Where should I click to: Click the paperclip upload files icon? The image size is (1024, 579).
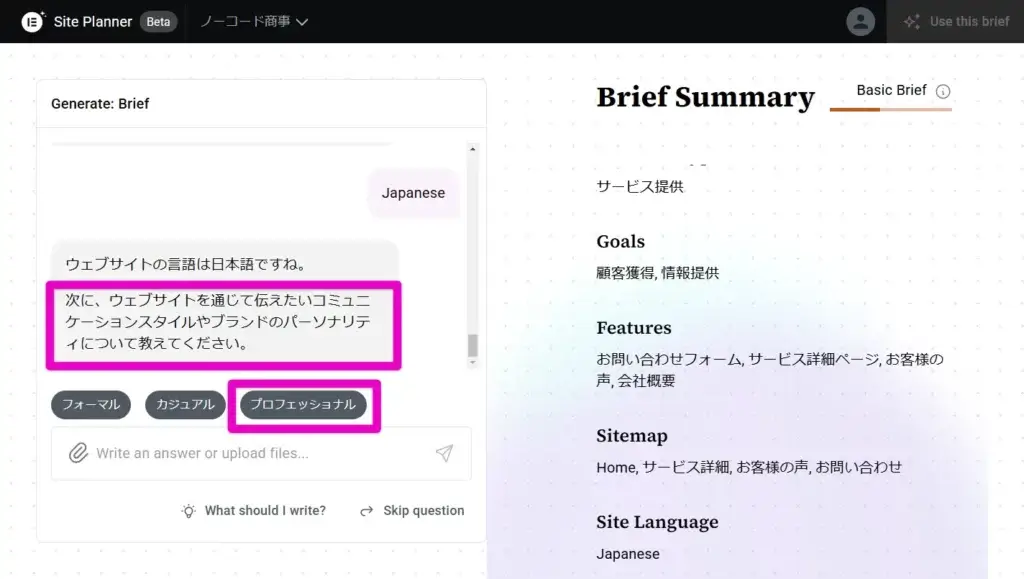[x=78, y=453]
